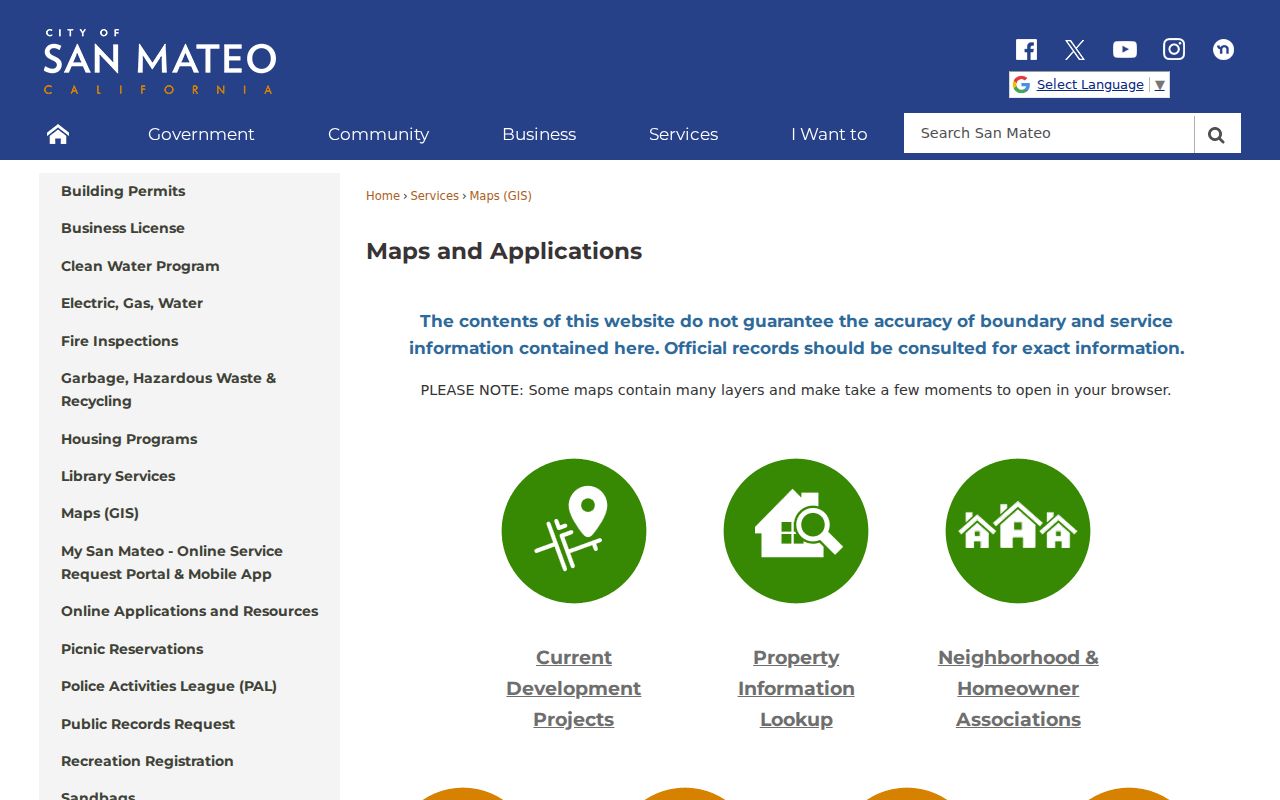Viewport: 1280px width, 800px height.
Task: Click the City of San Mateo logo
Action: tap(160, 62)
